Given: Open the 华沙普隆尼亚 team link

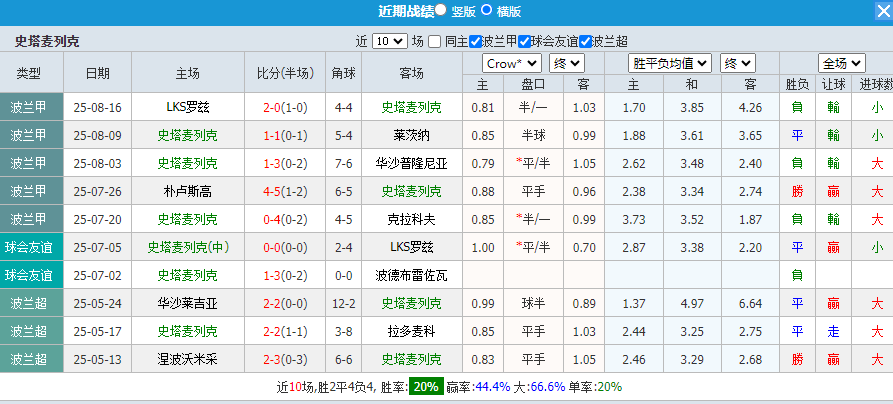Looking at the screenshot, I should pyautogui.click(x=411, y=163).
